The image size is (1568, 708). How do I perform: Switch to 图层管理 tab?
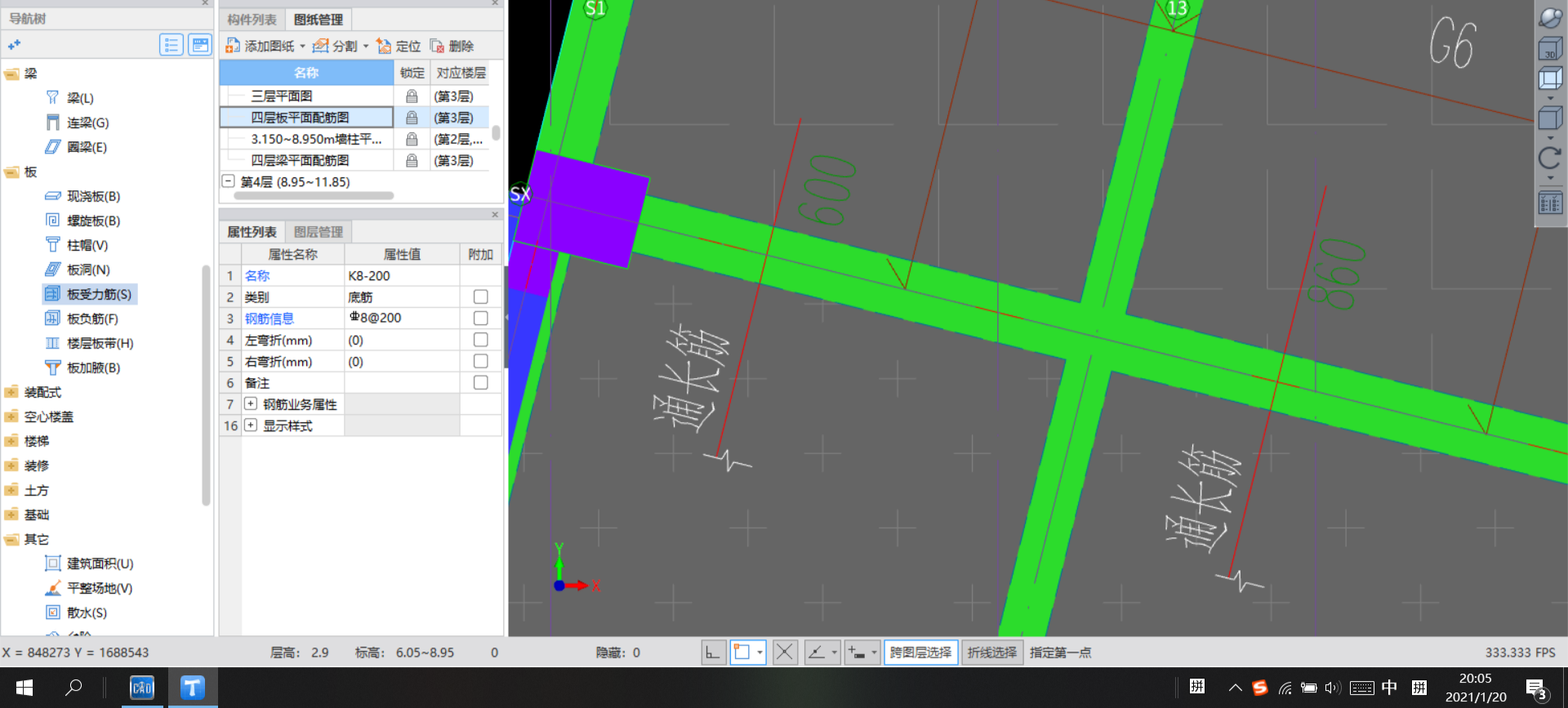318,232
